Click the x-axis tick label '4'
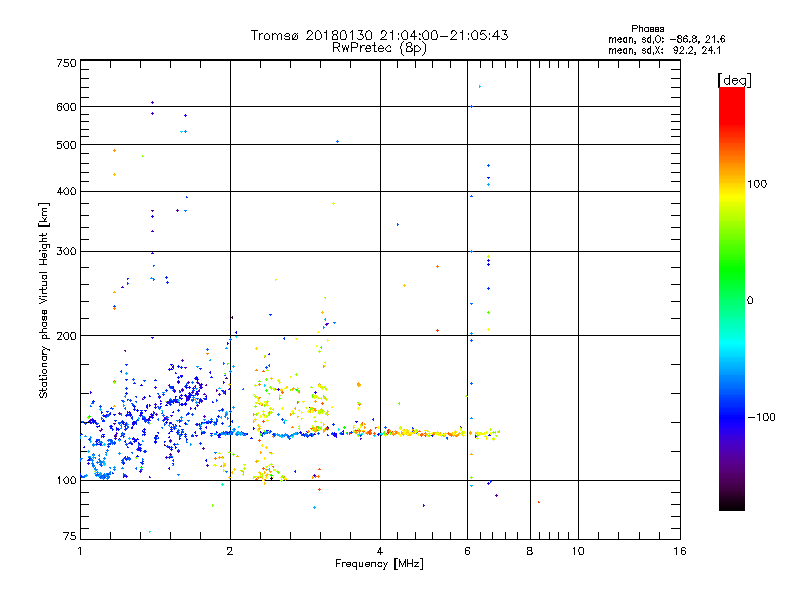The height and width of the screenshot is (600, 800). tap(380, 551)
